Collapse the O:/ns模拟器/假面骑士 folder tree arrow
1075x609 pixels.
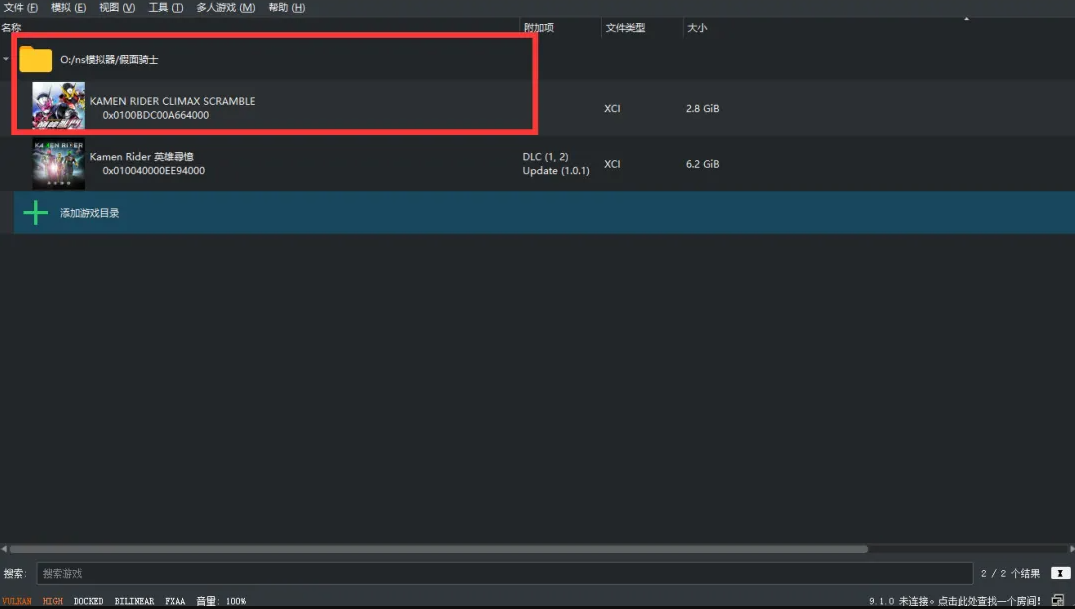(6, 60)
